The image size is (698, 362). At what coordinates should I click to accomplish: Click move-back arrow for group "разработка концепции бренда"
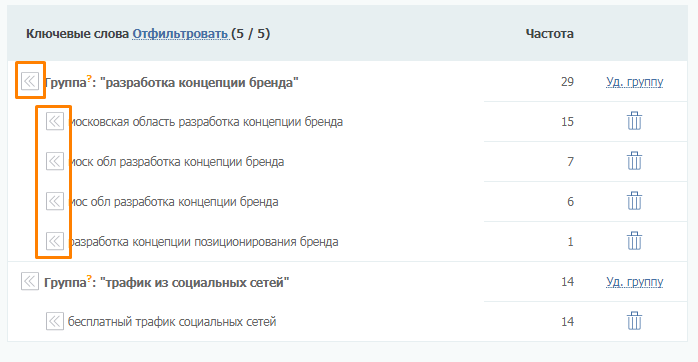click(x=30, y=81)
